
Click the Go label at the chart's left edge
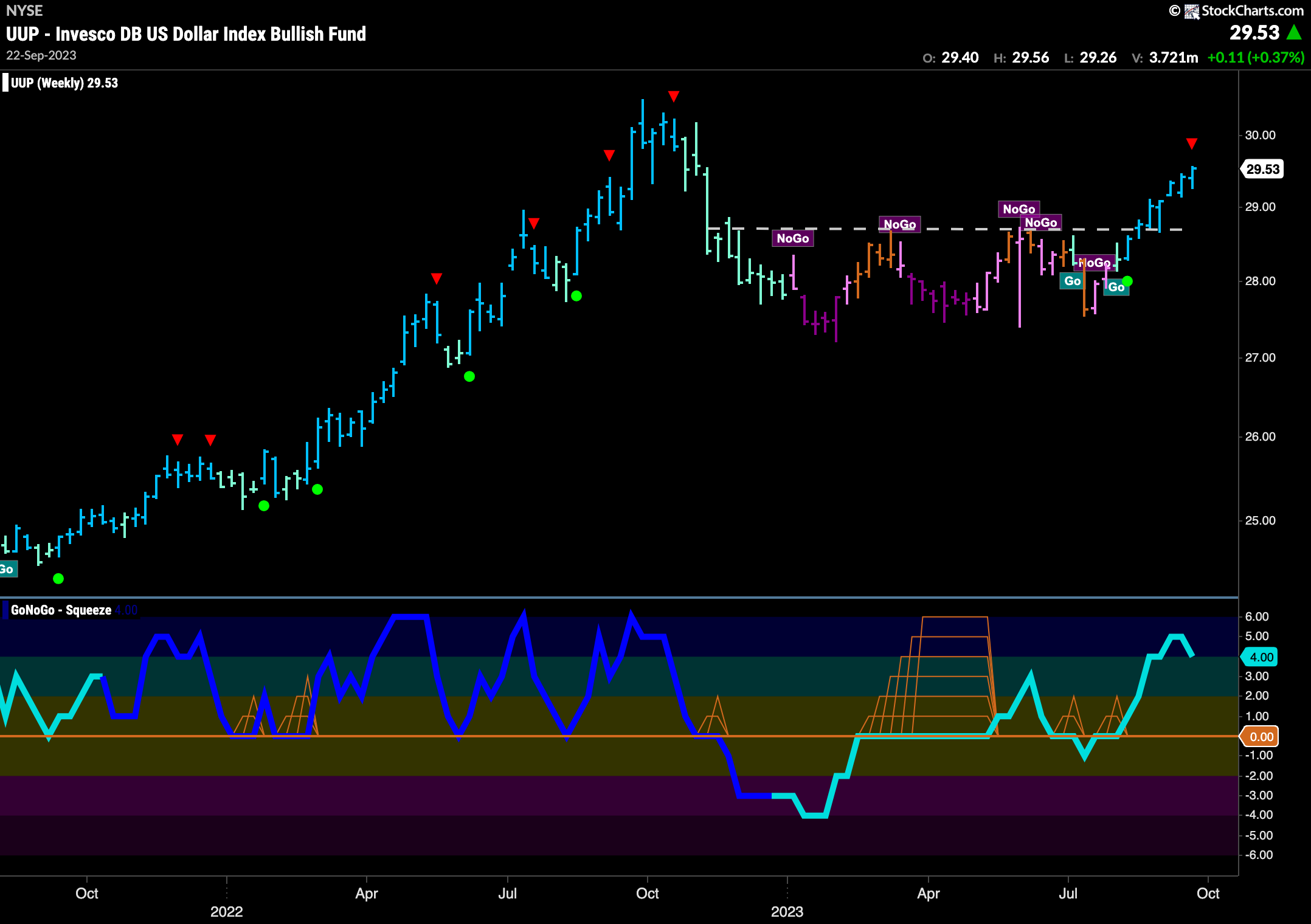[x=7, y=569]
